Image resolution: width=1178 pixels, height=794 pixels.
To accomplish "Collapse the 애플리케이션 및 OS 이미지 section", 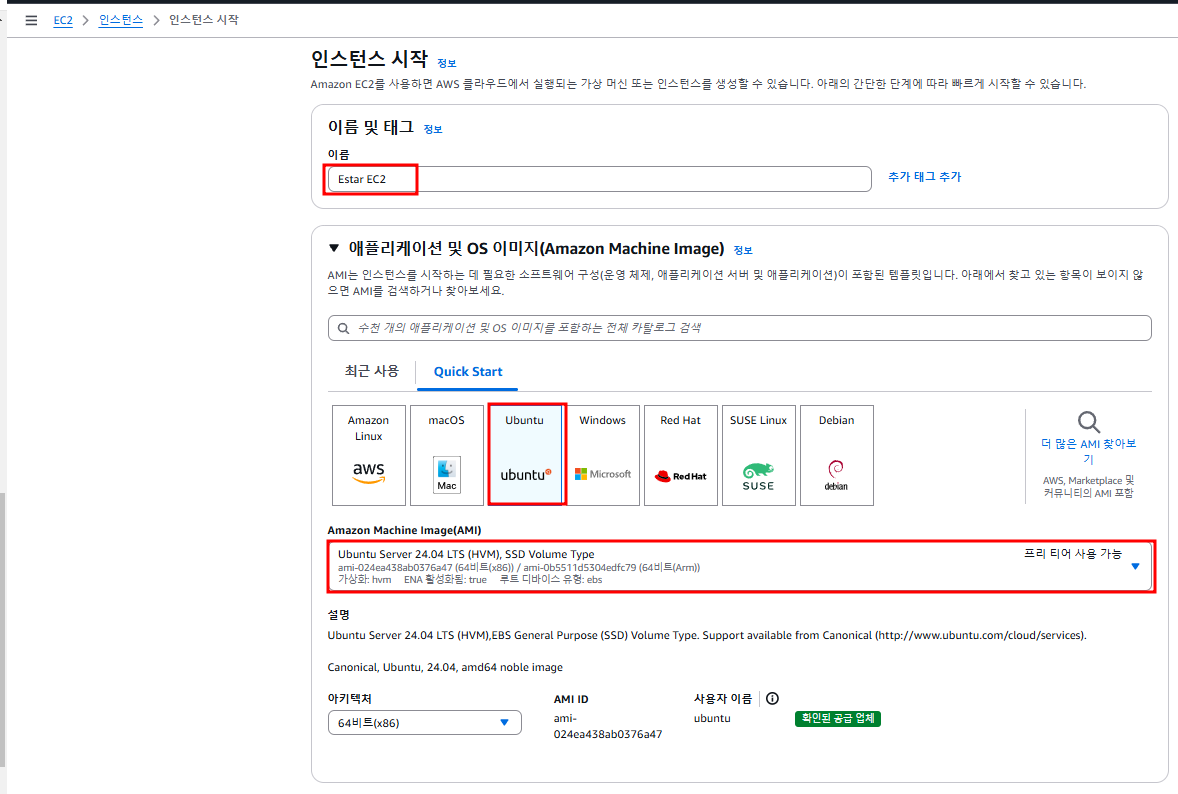I will pos(334,248).
